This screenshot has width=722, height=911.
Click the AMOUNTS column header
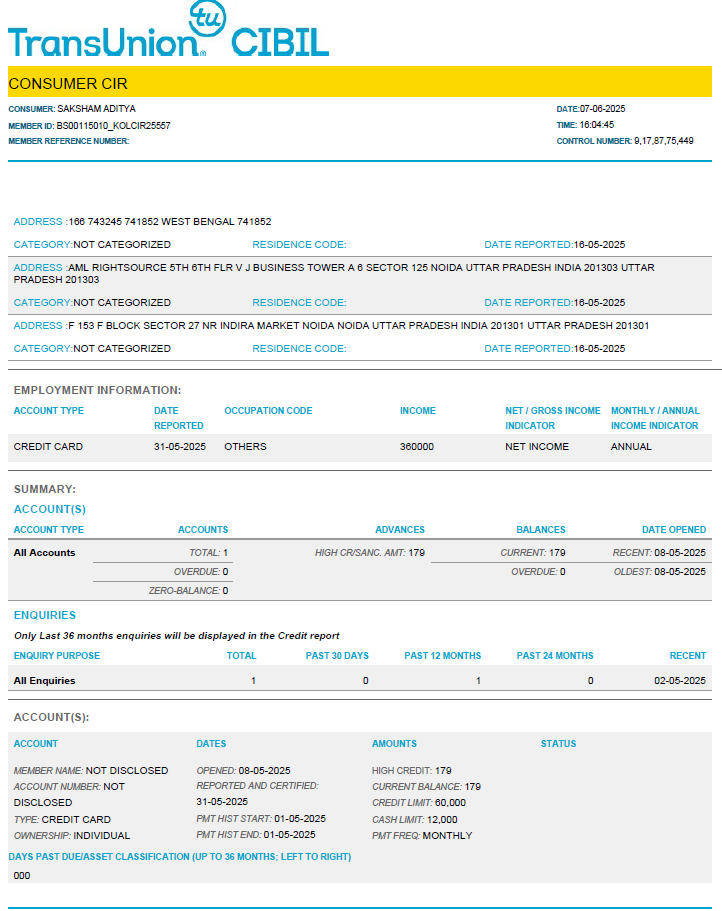click(x=394, y=744)
